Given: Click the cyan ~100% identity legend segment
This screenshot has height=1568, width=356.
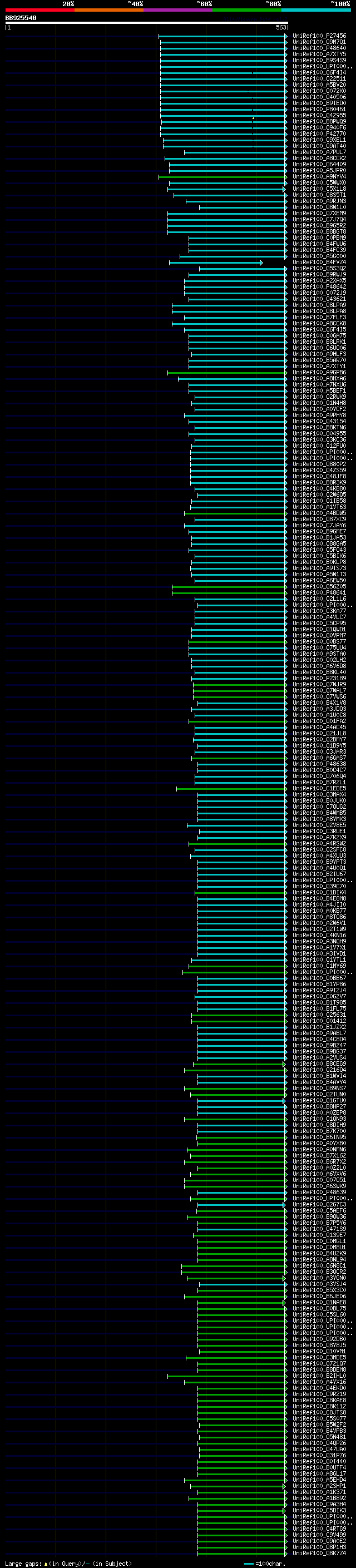Looking at the screenshot, I should (316, 10).
